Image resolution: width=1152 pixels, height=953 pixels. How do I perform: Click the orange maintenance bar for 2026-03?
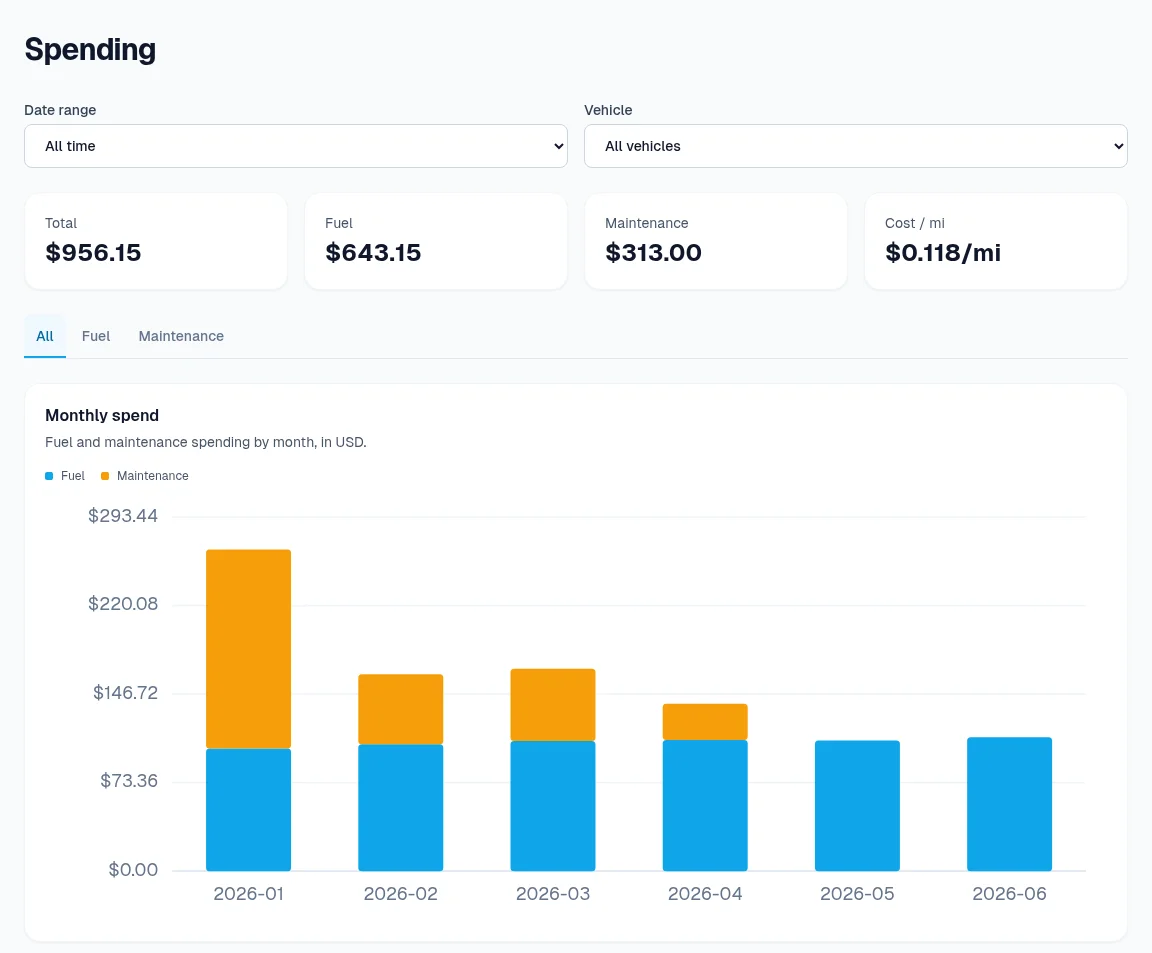click(x=552, y=705)
